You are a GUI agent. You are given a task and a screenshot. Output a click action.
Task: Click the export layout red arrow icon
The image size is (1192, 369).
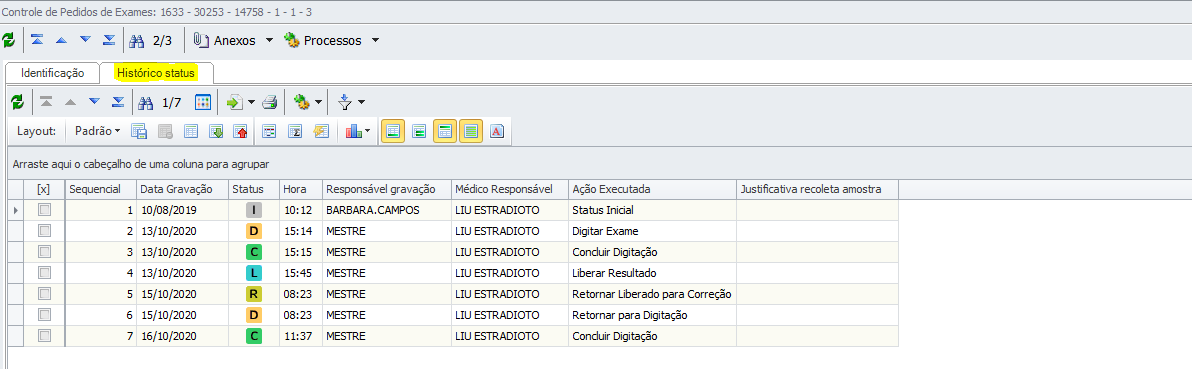(242, 132)
